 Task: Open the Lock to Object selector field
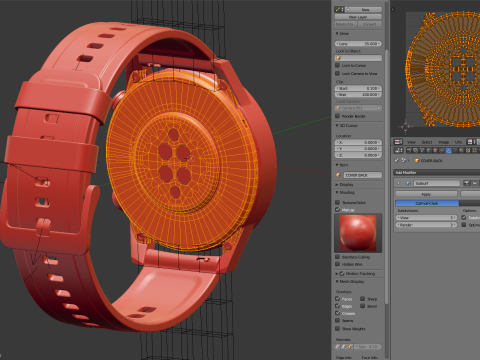tap(358, 58)
